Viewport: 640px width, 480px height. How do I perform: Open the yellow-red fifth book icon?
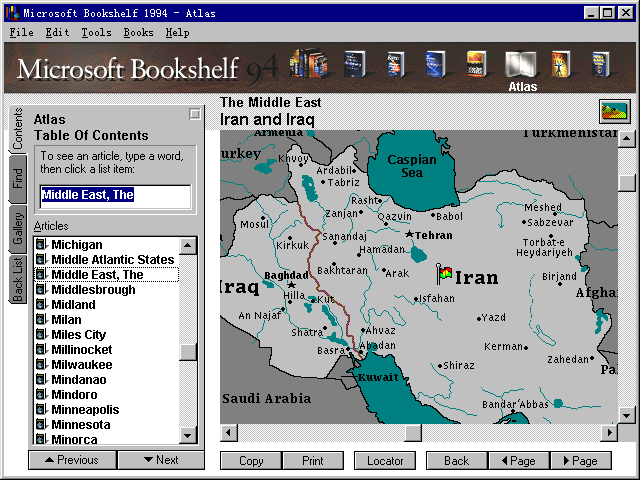coord(476,64)
